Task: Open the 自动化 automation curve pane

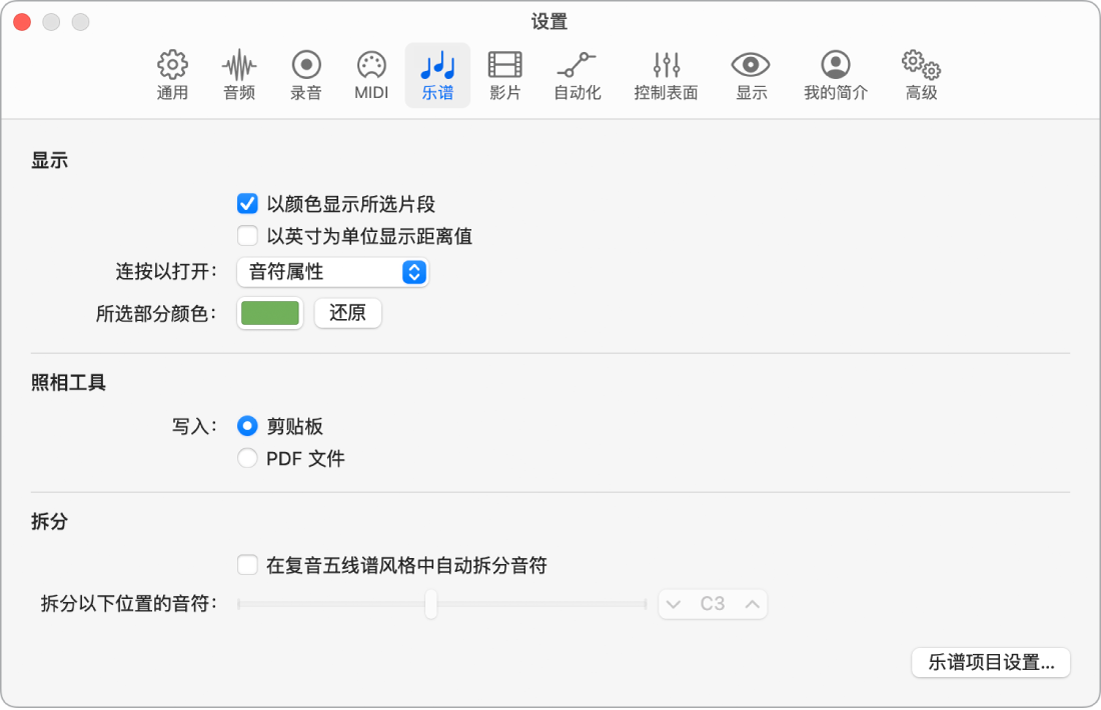Action: (577, 74)
